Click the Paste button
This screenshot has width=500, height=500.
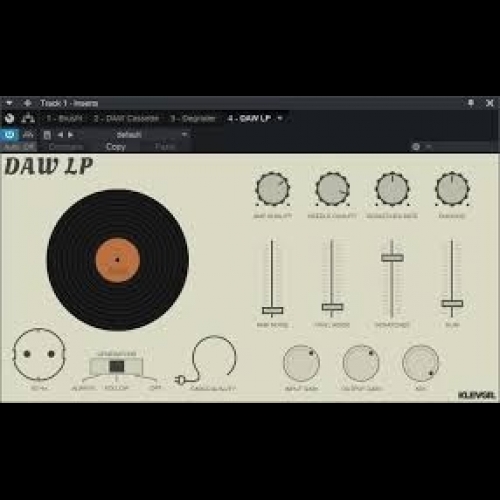(x=165, y=147)
